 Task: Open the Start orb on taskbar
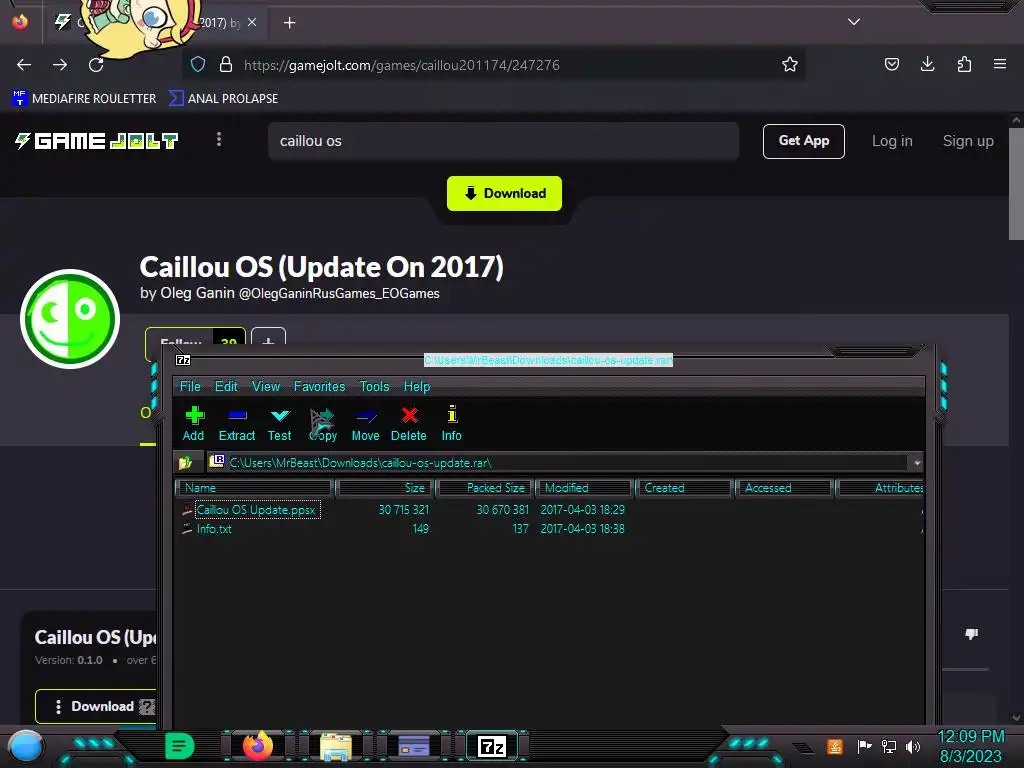coord(25,746)
